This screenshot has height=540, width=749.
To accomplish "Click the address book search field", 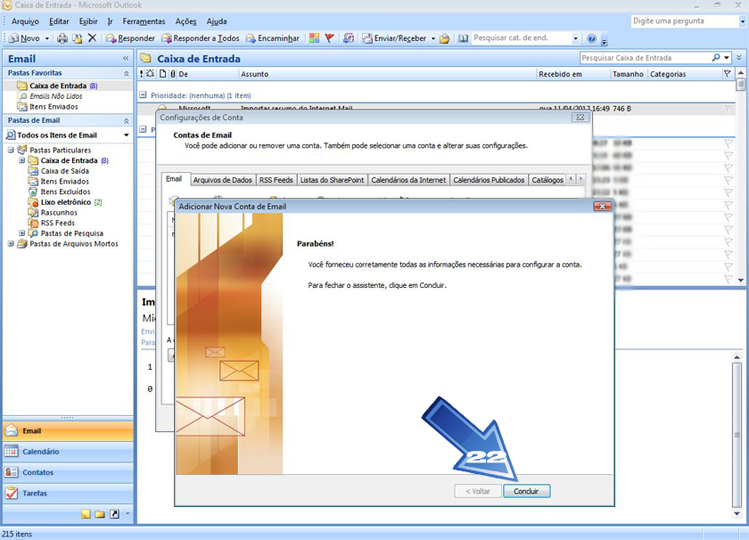I will pyautogui.click(x=521, y=38).
